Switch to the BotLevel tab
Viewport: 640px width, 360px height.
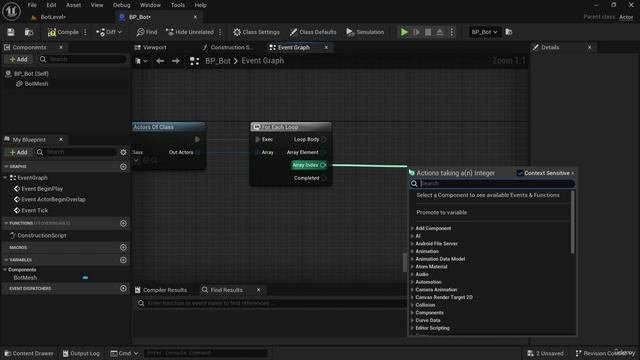pyautogui.click(x=53, y=17)
